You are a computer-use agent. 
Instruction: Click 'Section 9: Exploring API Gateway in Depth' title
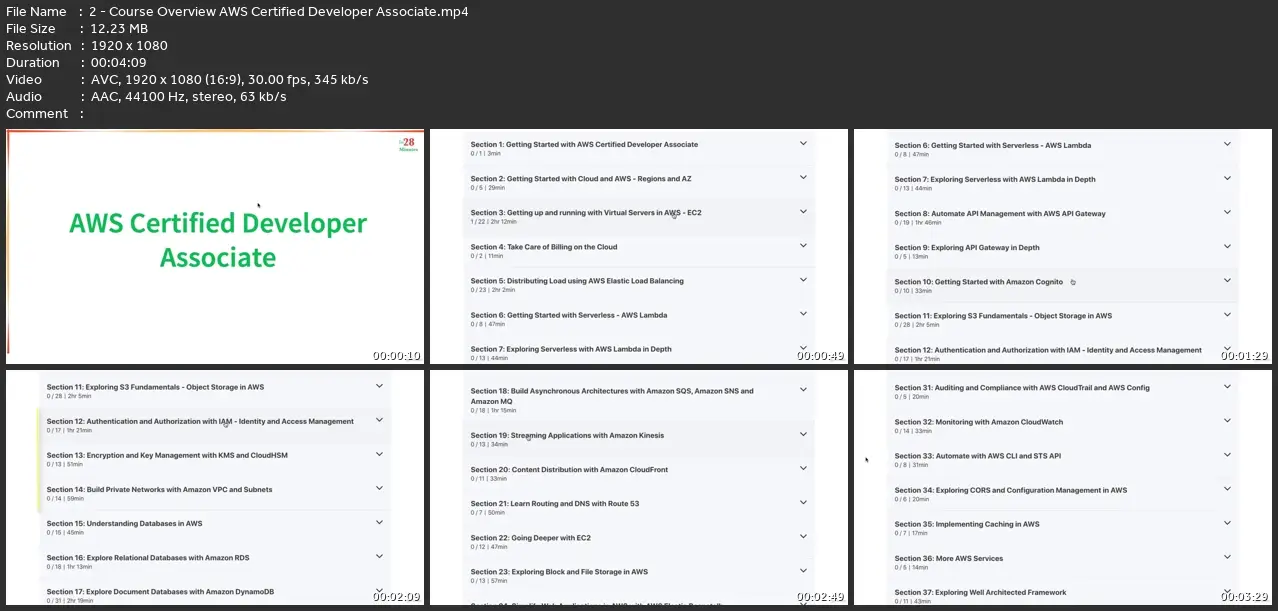(967, 248)
